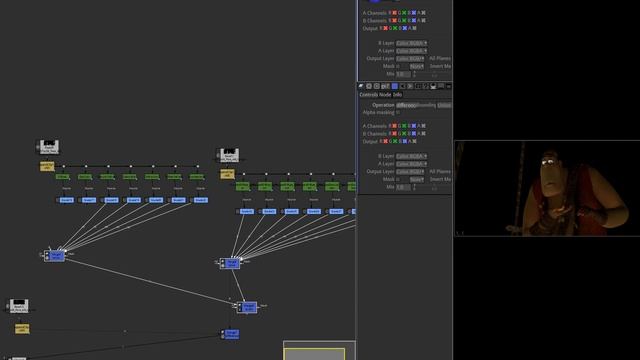Select the first light-blue node in the left chain

[66, 200]
